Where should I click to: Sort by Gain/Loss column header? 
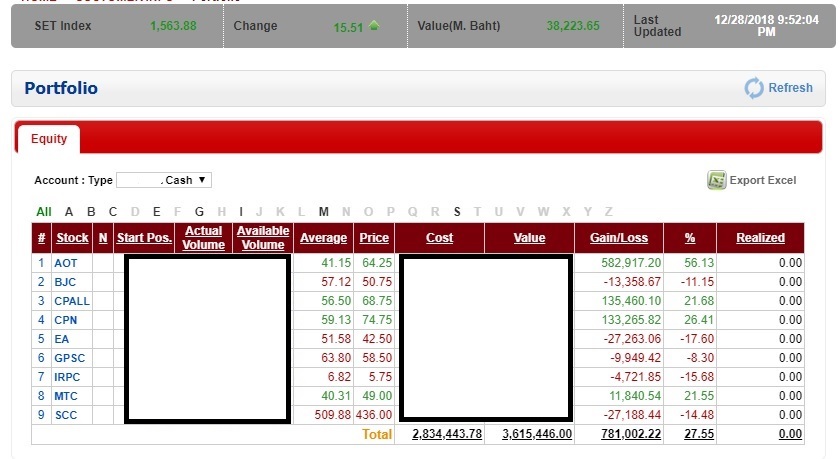coord(619,238)
